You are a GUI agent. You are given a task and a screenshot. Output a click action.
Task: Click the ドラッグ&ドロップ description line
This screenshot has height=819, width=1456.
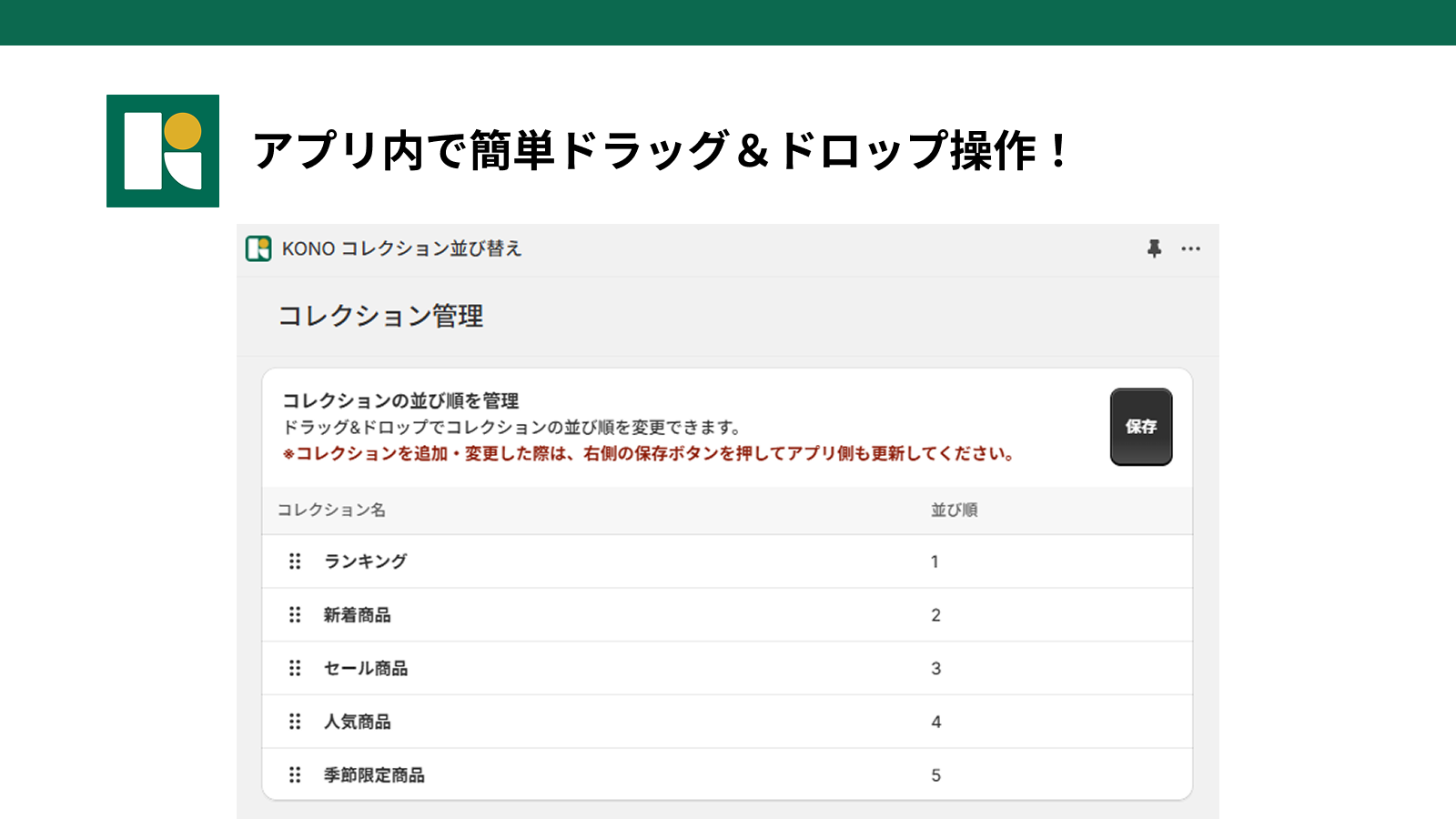click(x=511, y=427)
